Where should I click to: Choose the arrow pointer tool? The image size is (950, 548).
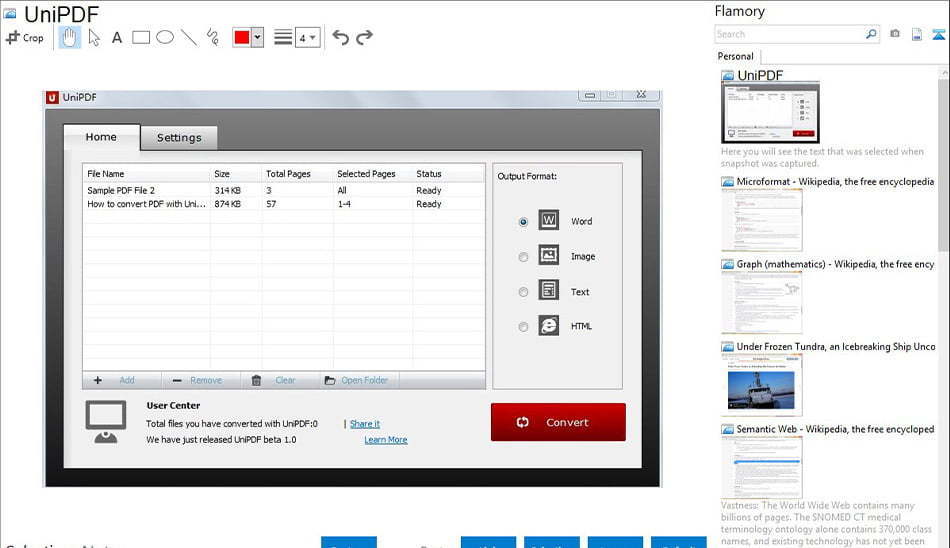point(94,38)
